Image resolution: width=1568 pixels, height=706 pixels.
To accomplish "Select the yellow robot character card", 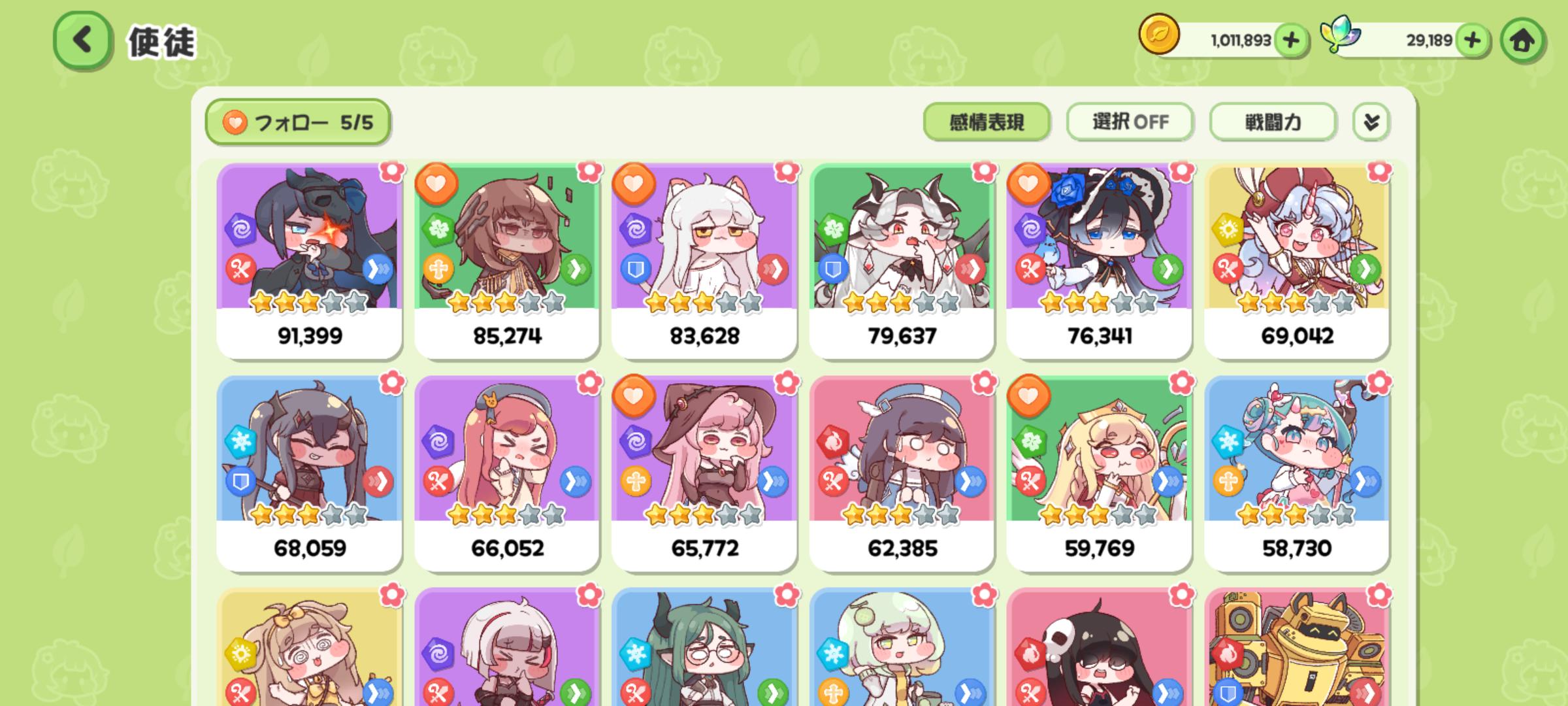I will (1297, 647).
